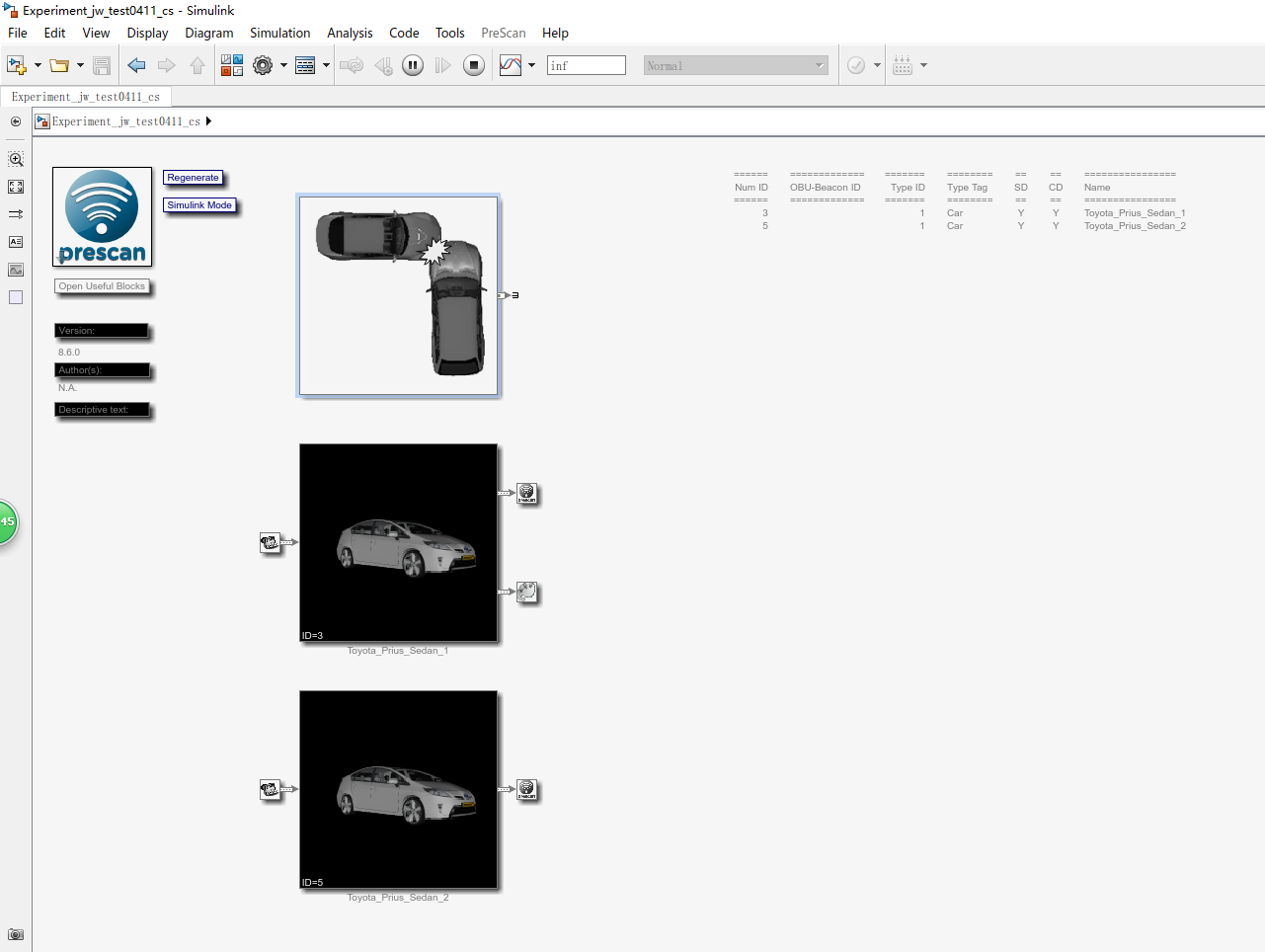Select the lower output block of Toyota_Prius_Sedan_1
The width and height of the screenshot is (1265, 952).
(527, 592)
